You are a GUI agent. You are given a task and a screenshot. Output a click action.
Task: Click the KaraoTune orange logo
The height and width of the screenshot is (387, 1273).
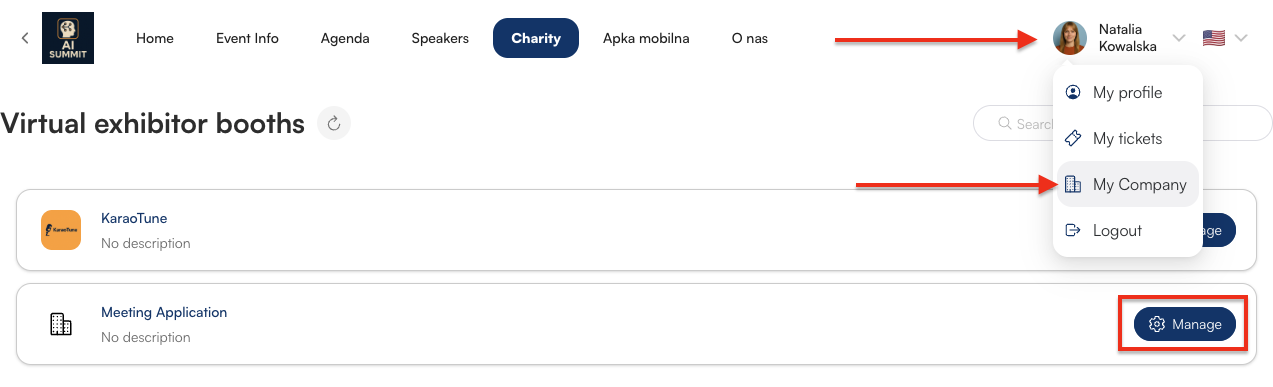(x=61, y=230)
